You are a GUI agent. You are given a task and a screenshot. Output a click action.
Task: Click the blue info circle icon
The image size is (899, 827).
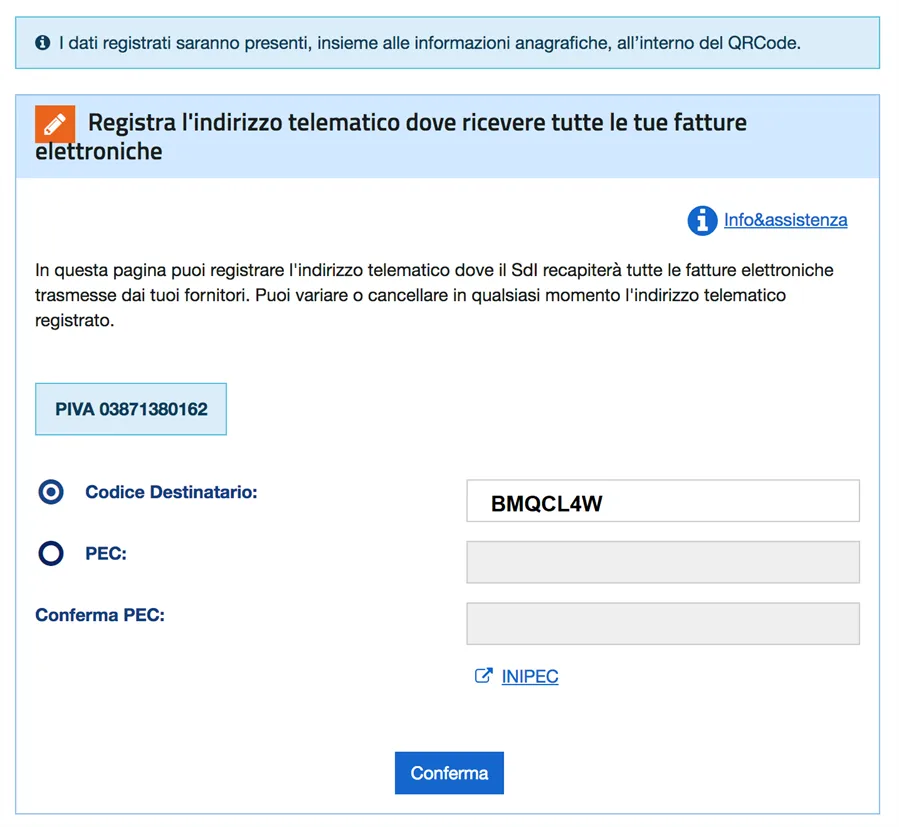[702, 220]
